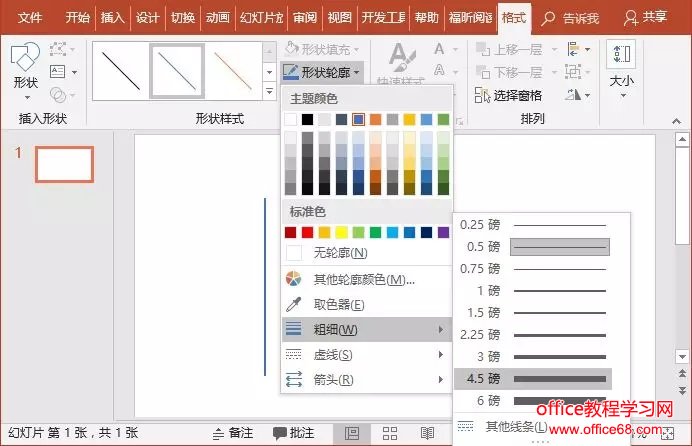Open the Format (格式) ribbon tab
Viewport: 692px width, 446px height.
[x=514, y=17]
